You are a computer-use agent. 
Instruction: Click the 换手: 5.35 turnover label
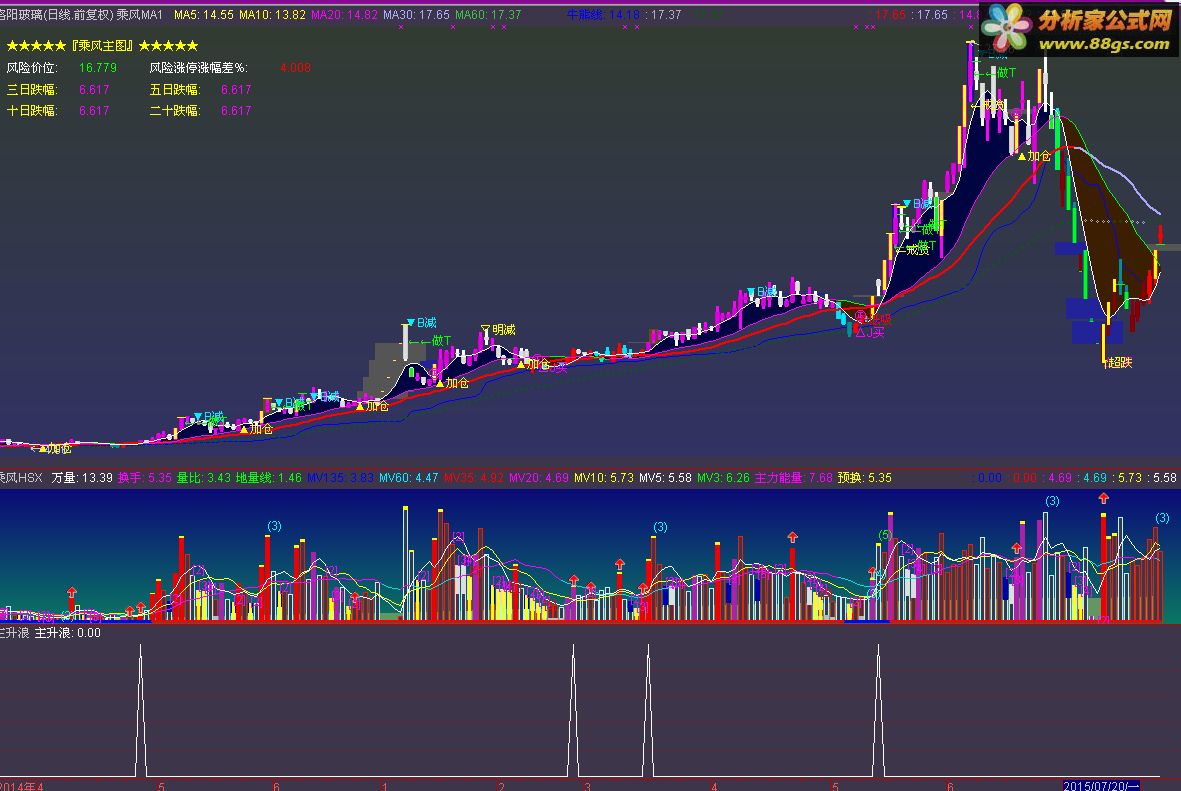click(x=145, y=478)
